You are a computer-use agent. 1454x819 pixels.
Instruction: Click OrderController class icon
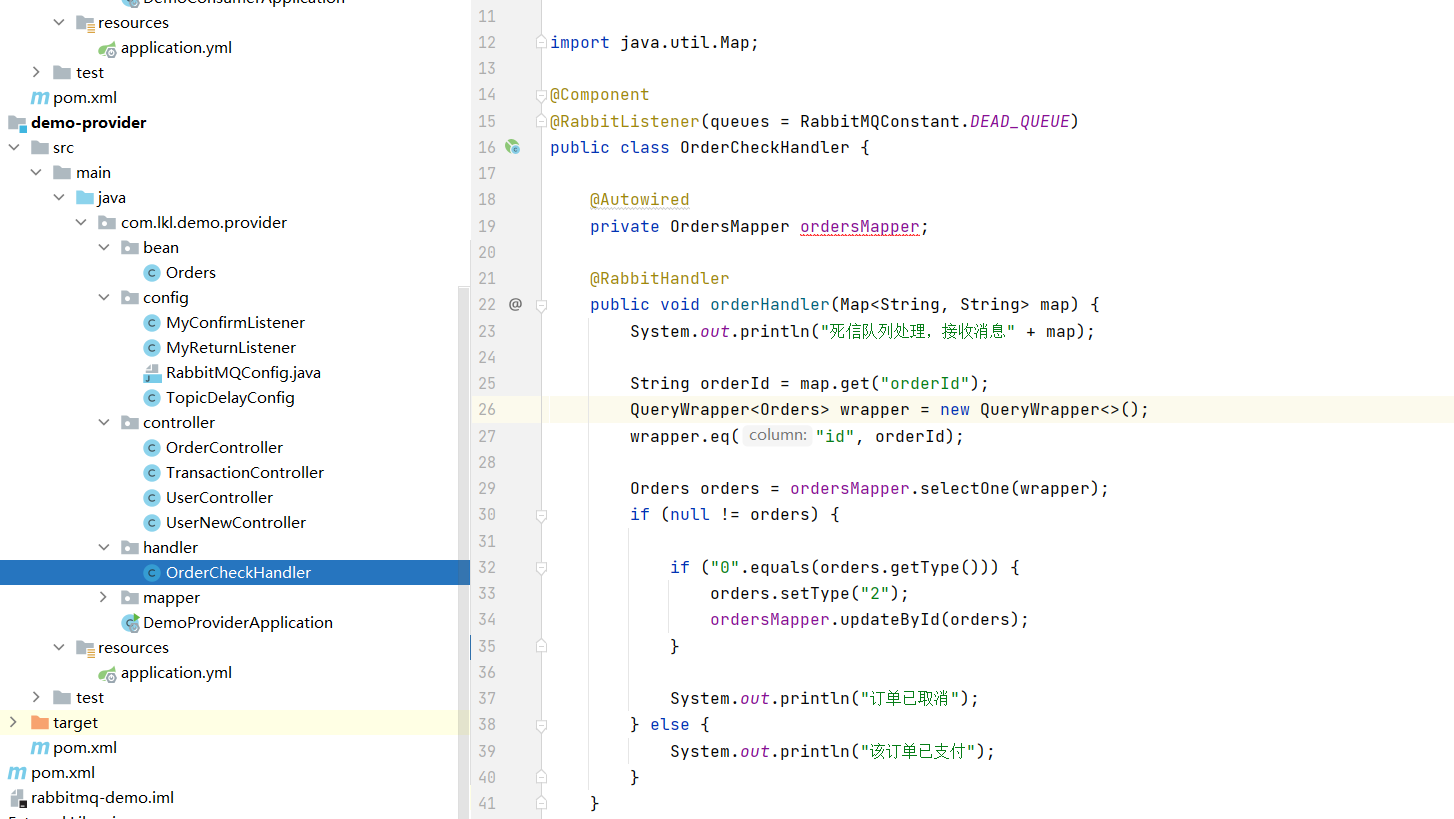(x=152, y=448)
